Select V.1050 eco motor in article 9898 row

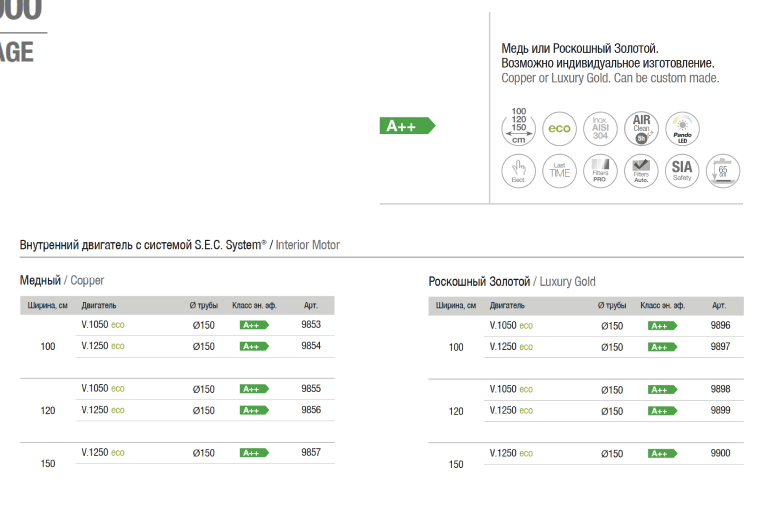click(x=511, y=389)
